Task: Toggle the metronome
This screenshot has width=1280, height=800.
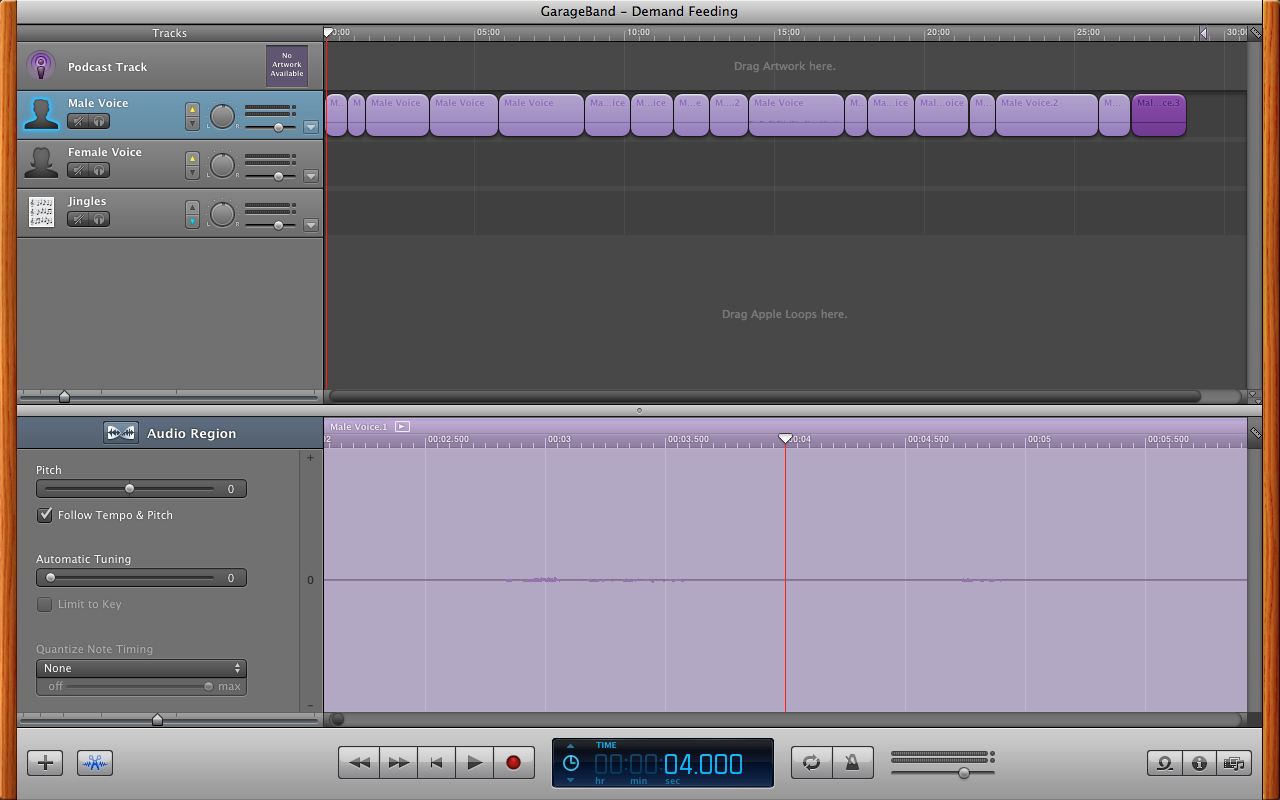Action: coord(851,763)
